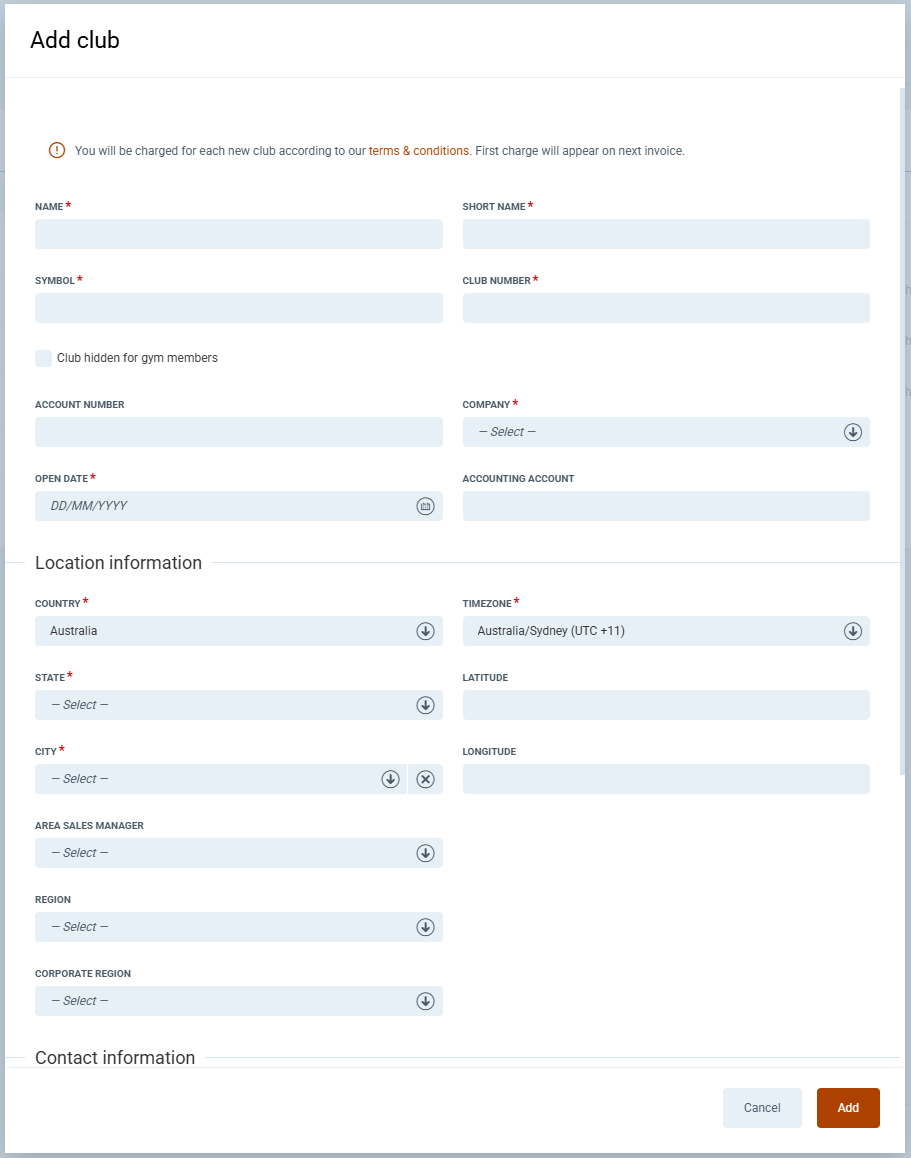Click into the Short Name field
Viewport: 911px width, 1158px height.
[x=666, y=234]
